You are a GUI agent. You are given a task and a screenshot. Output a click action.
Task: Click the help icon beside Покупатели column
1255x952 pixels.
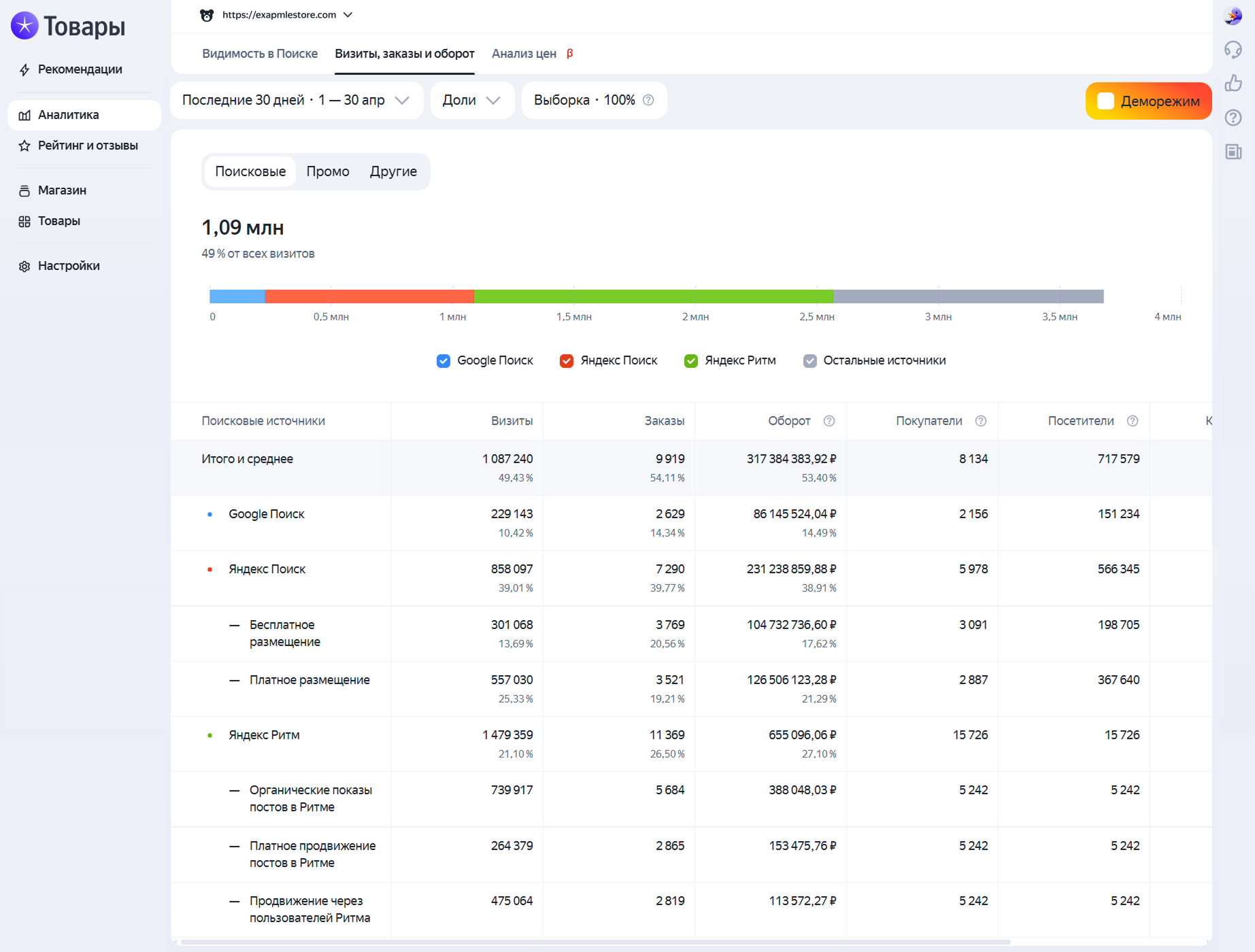(981, 421)
